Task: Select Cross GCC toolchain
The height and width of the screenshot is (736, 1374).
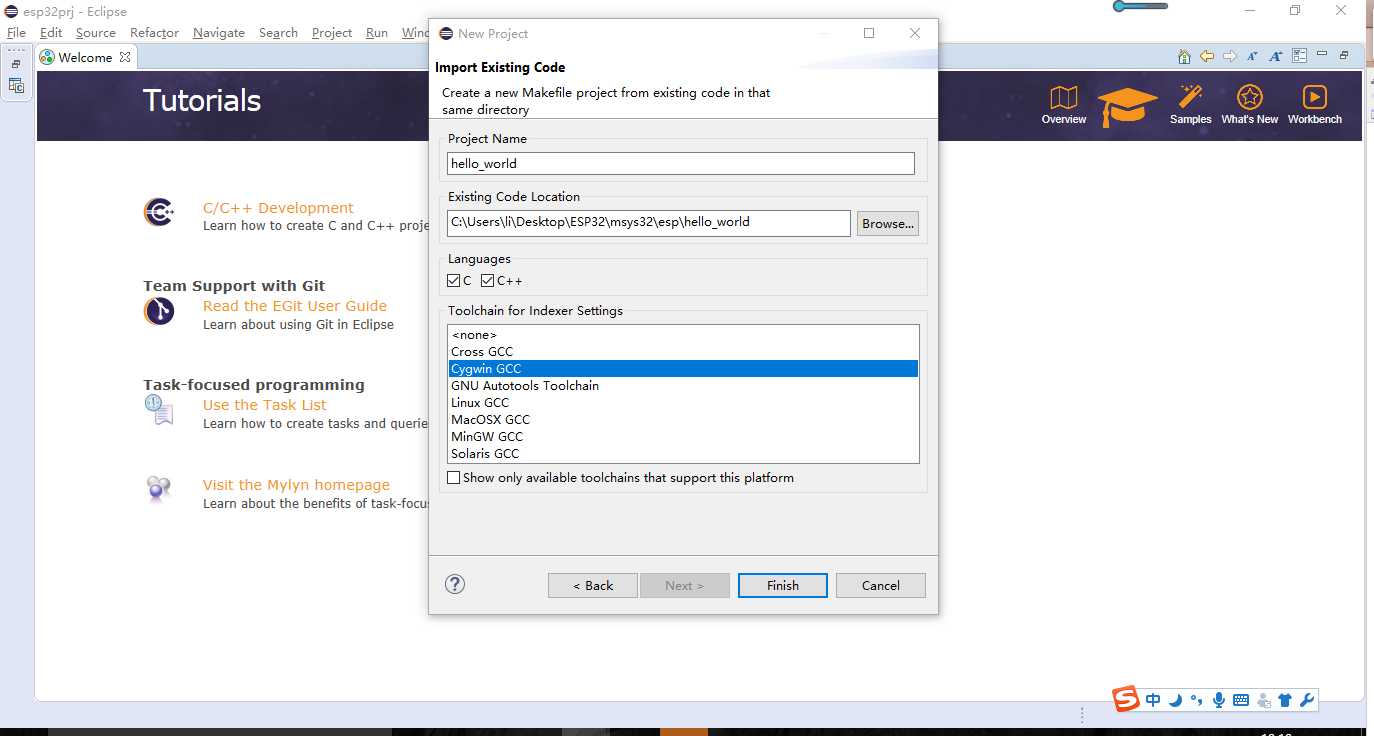Action: (x=683, y=352)
